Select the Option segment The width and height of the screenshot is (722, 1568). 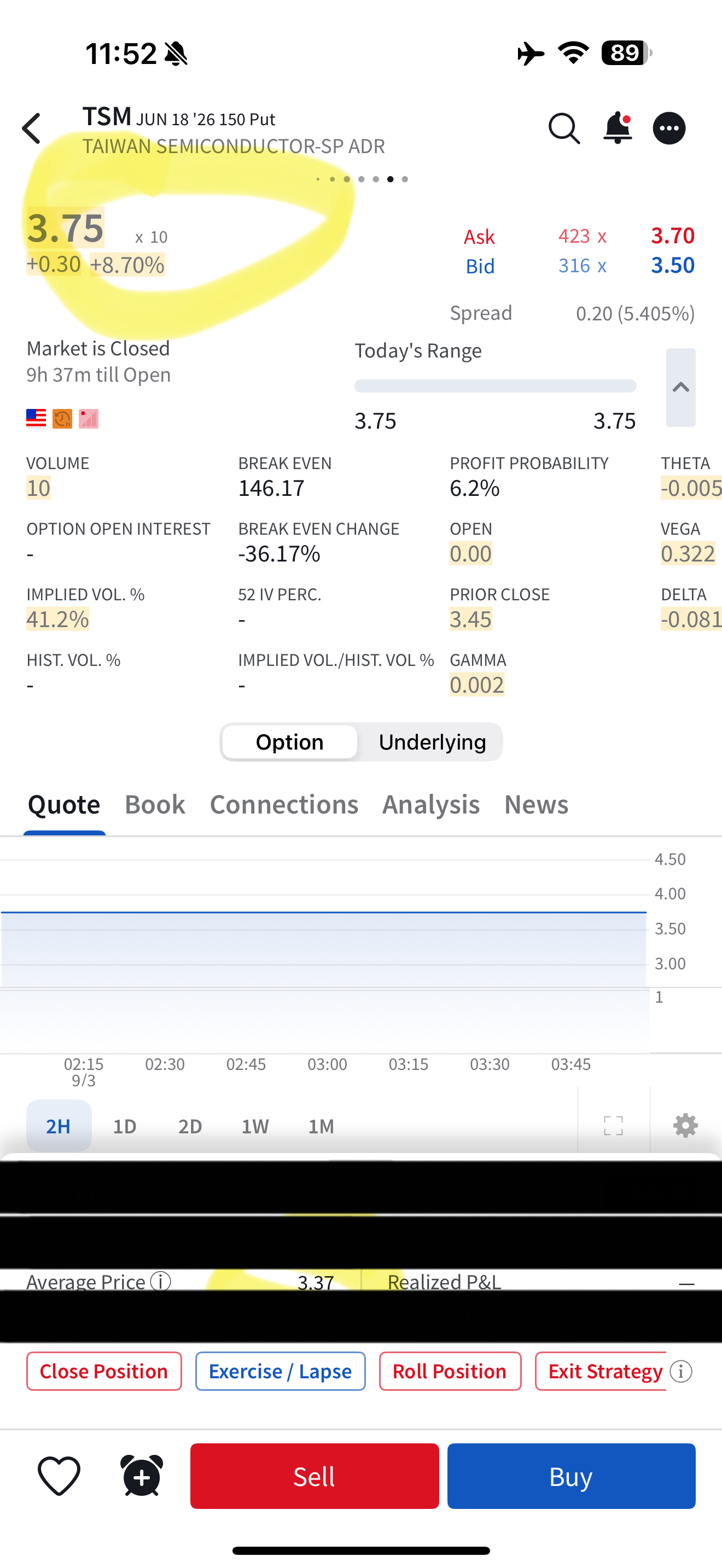pyautogui.click(x=290, y=742)
